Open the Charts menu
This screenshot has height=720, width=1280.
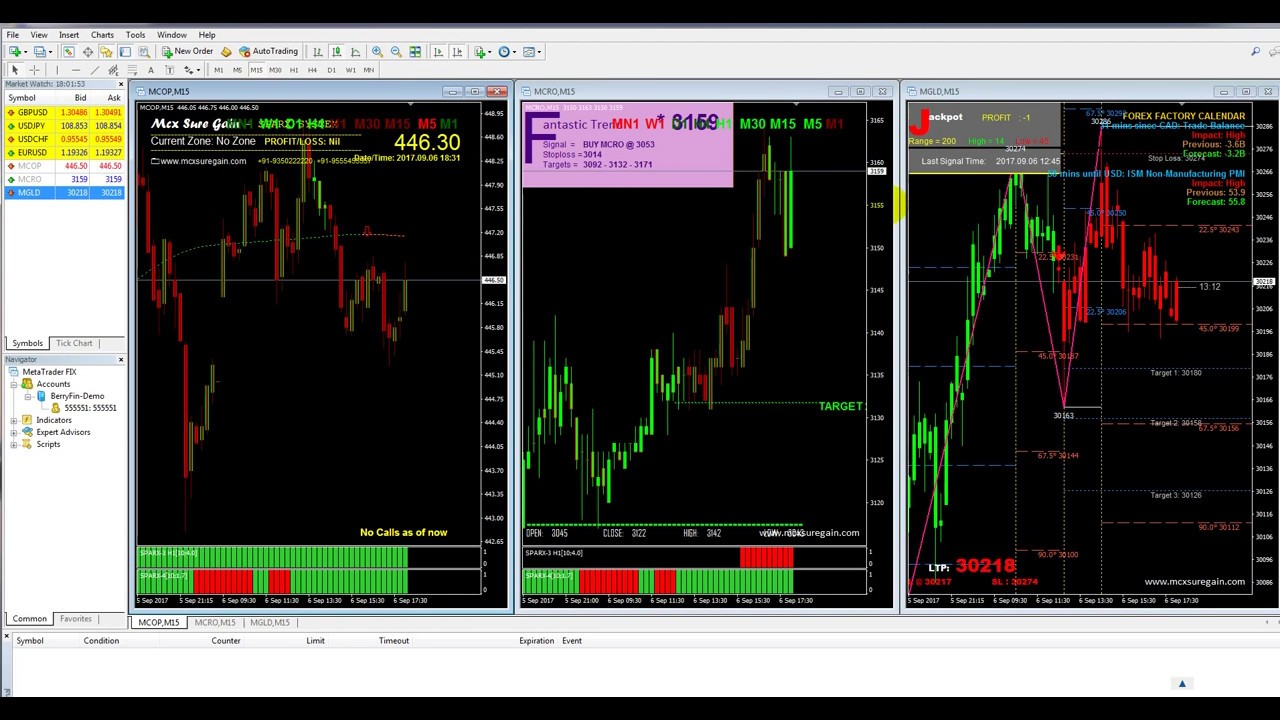(x=102, y=35)
